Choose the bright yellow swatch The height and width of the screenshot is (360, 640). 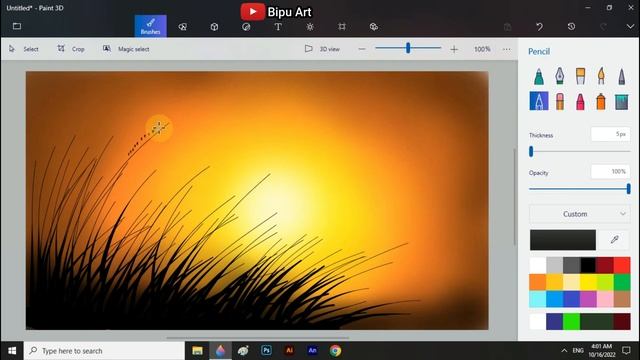588,282
